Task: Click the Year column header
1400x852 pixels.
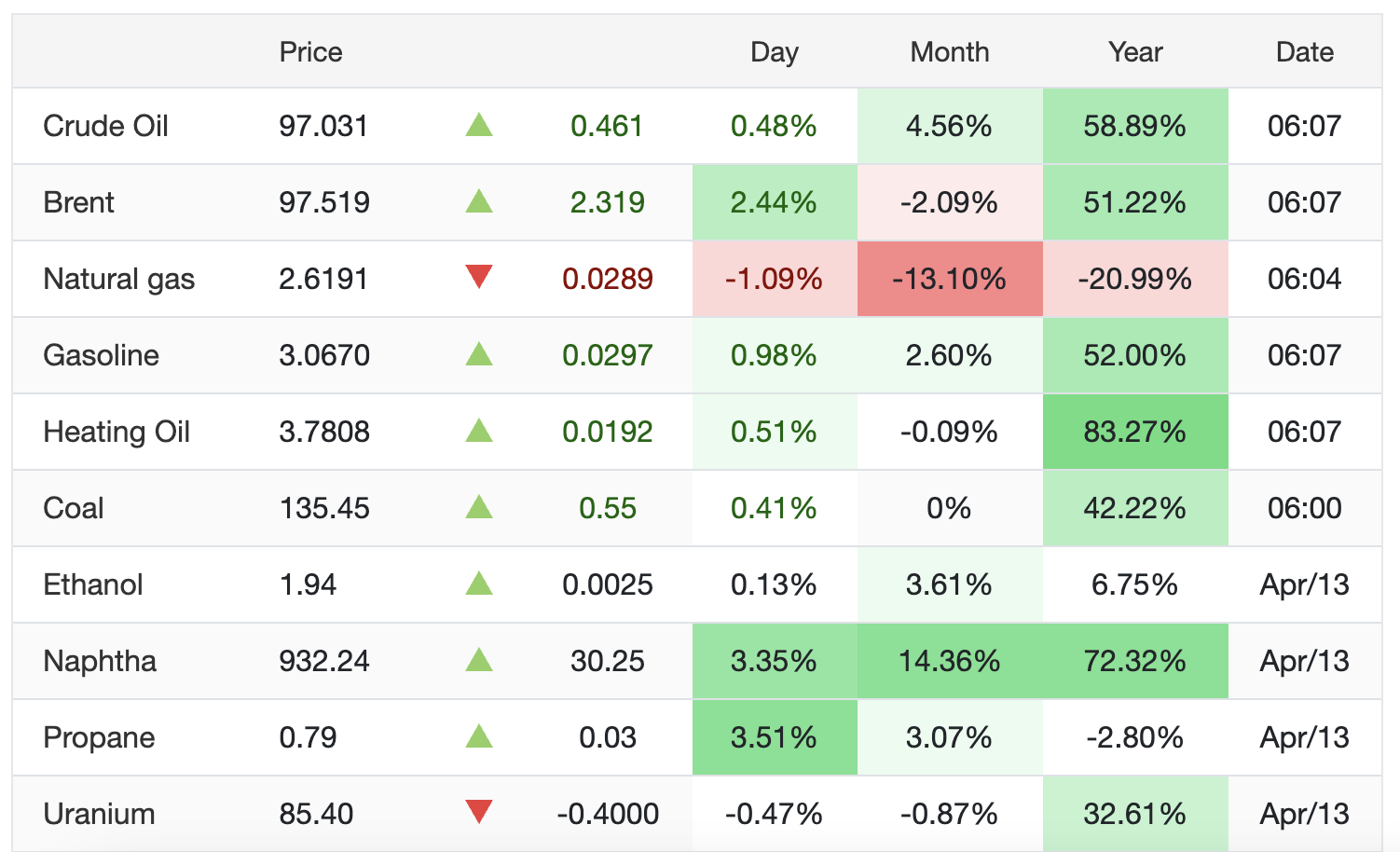Action: (1134, 52)
